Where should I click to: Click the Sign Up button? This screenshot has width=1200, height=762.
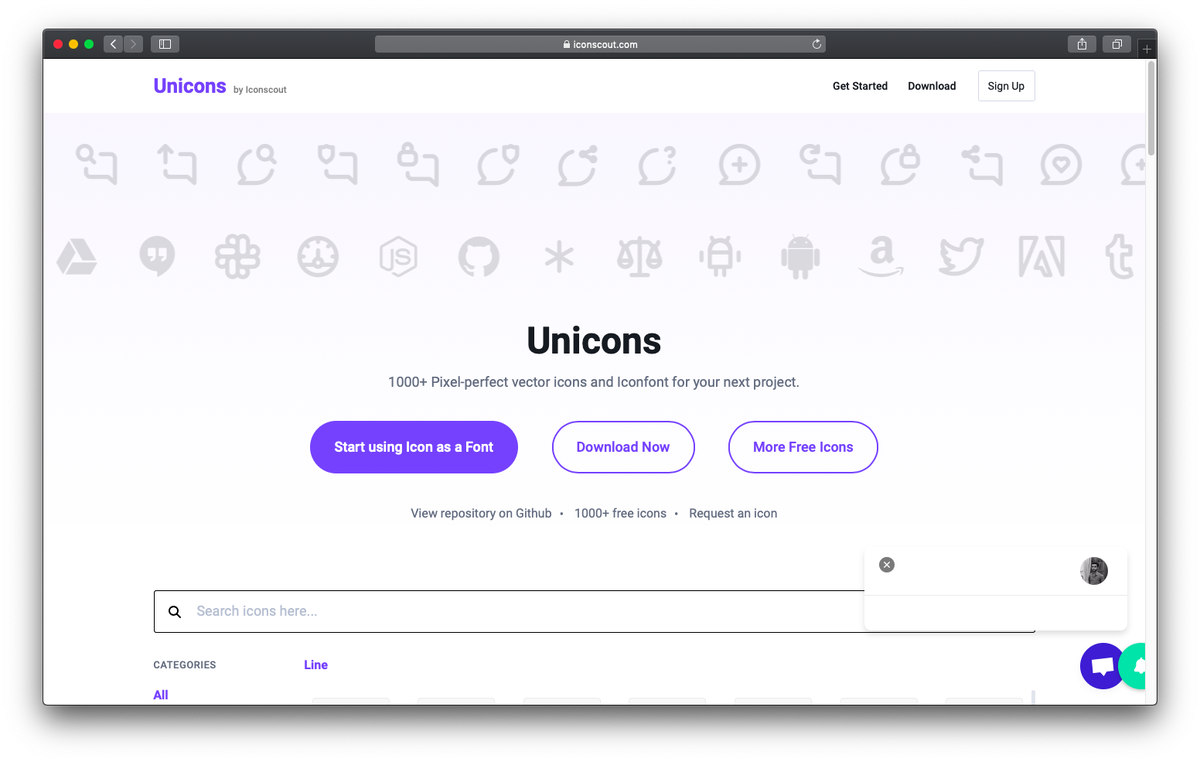pyautogui.click(x=1006, y=86)
